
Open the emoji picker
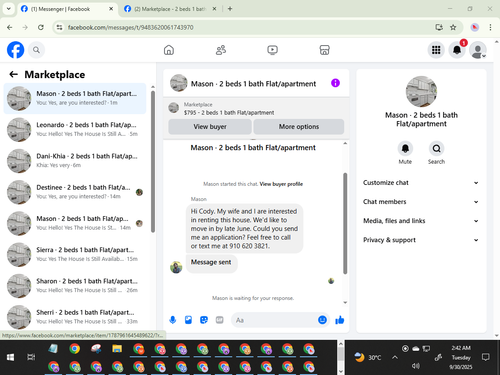(322, 320)
